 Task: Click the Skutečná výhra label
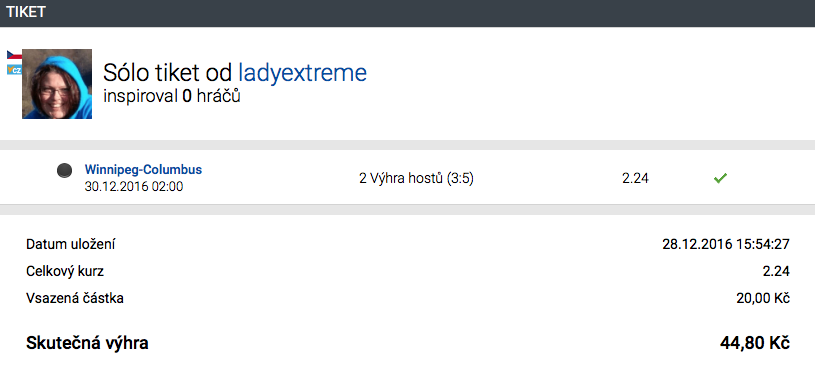[87, 343]
